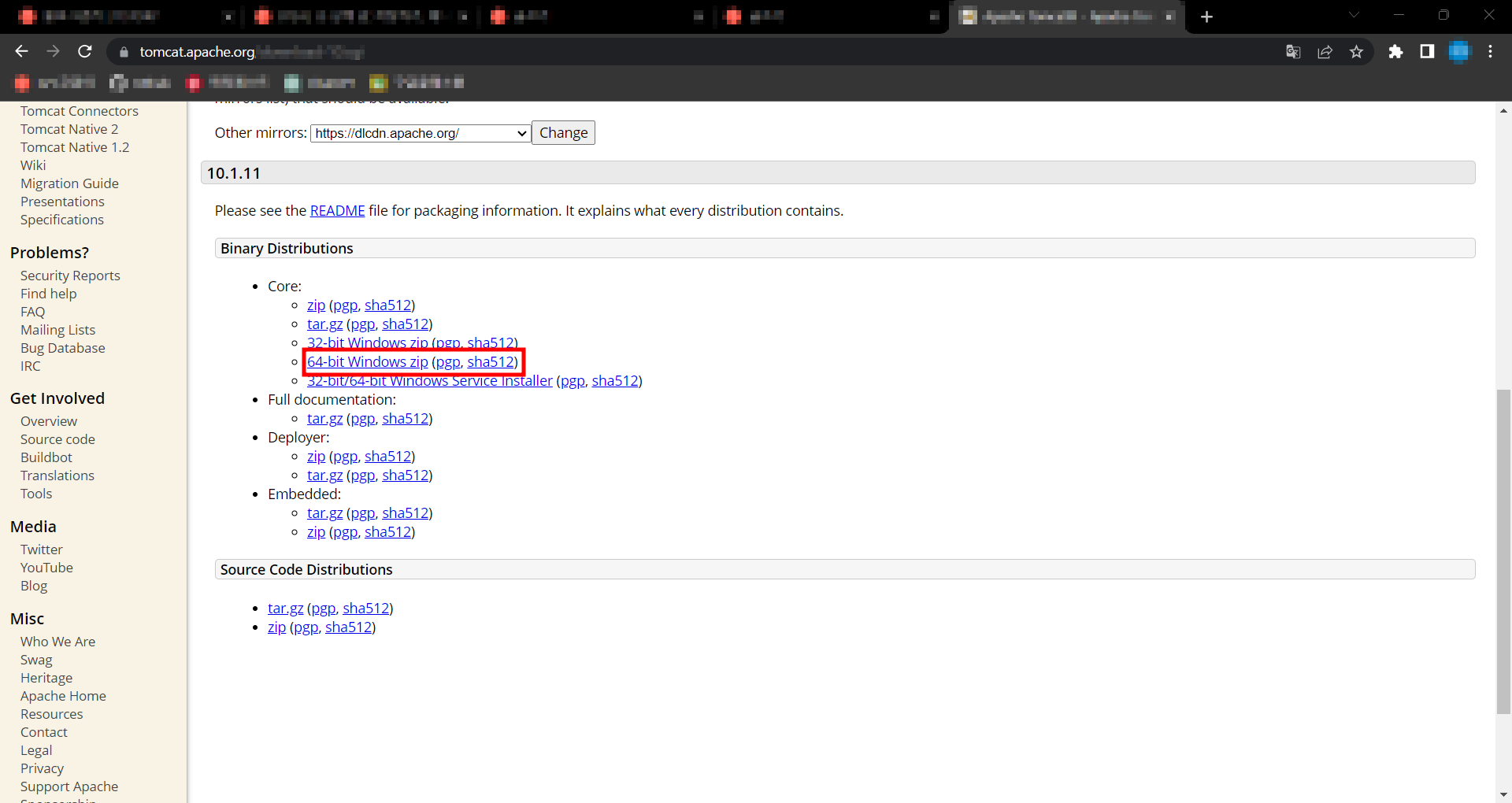The width and height of the screenshot is (1512, 803).
Task: Click the browser forward arrow
Action: (x=53, y=51)
